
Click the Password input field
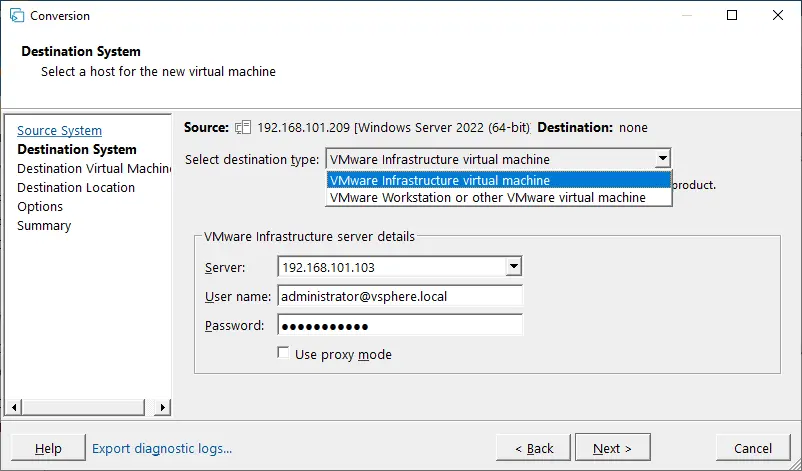[400, 325]
